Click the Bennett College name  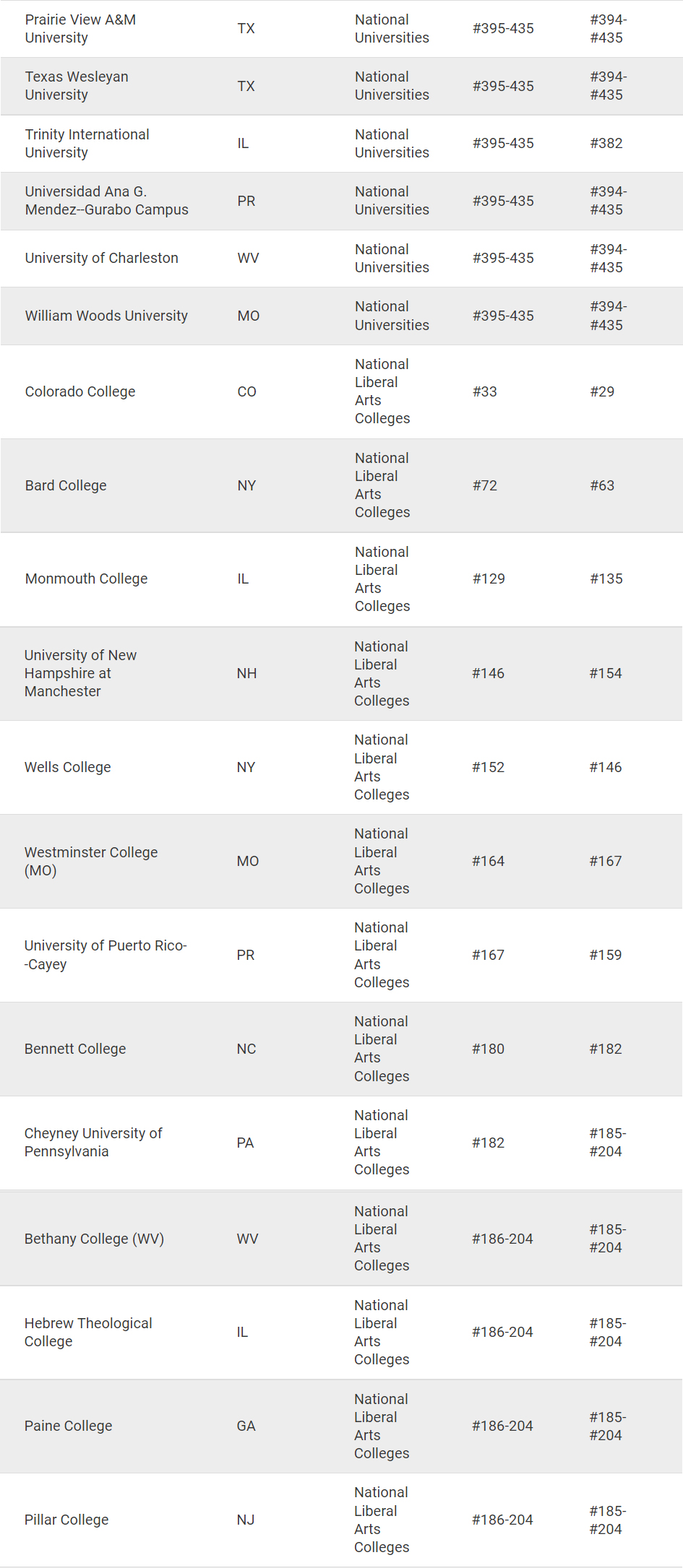(x=75, y=1049)
